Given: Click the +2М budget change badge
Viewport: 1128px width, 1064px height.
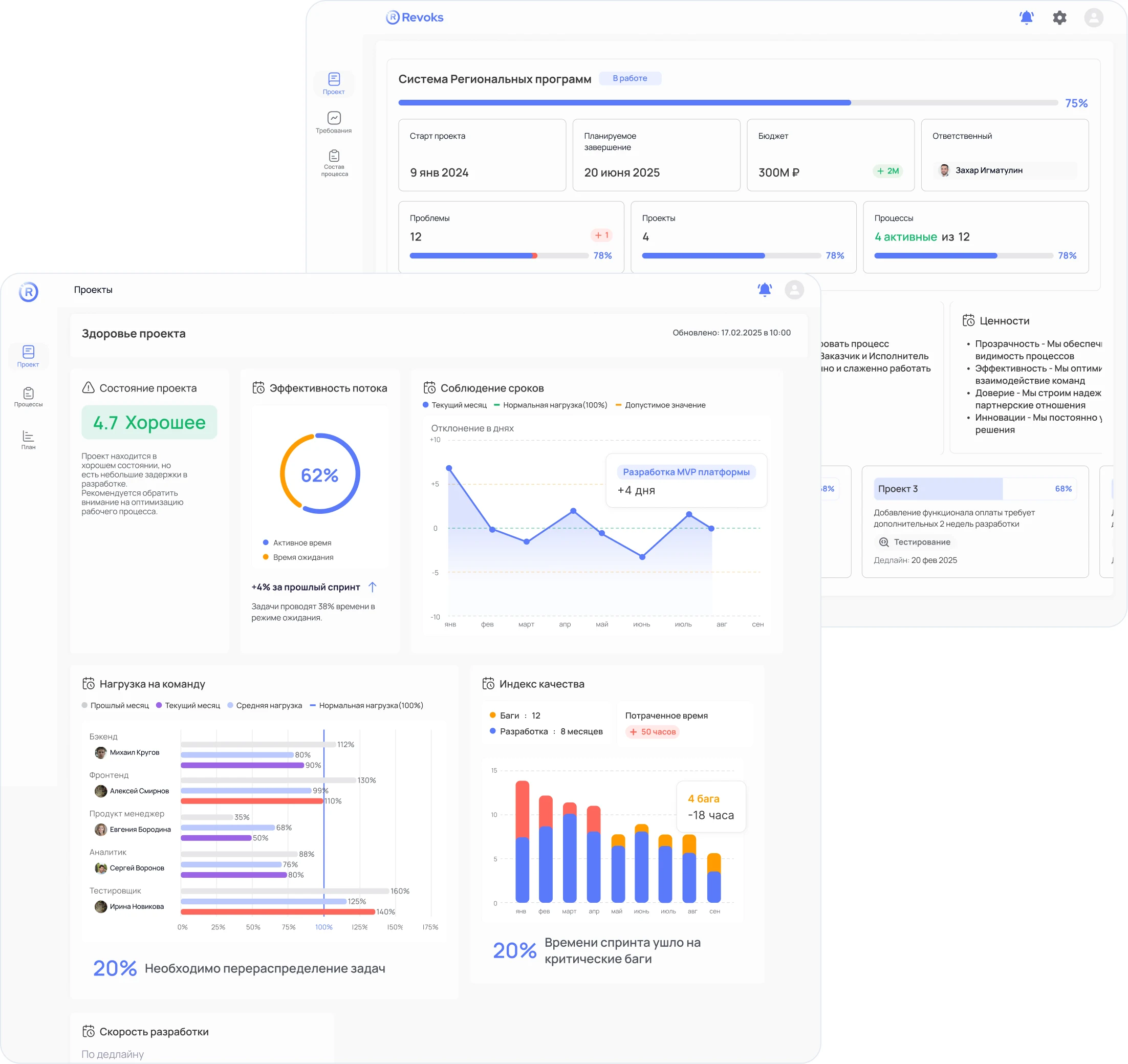Looking at the screenshot, I should [x=887, y=171].
